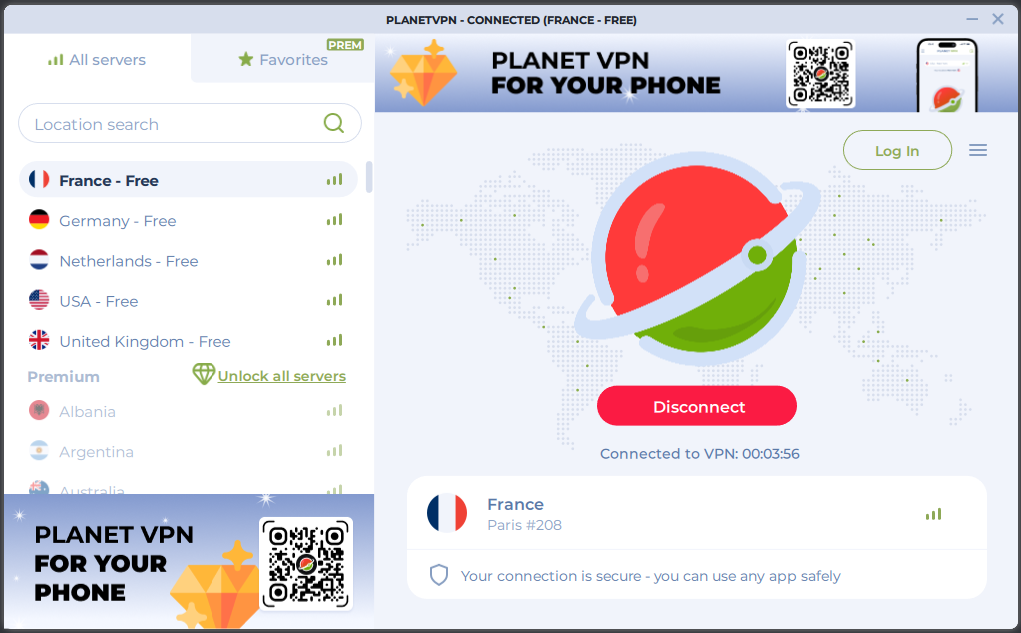
Task: Click the signal bars in France connection card
Action: (933, 514)
